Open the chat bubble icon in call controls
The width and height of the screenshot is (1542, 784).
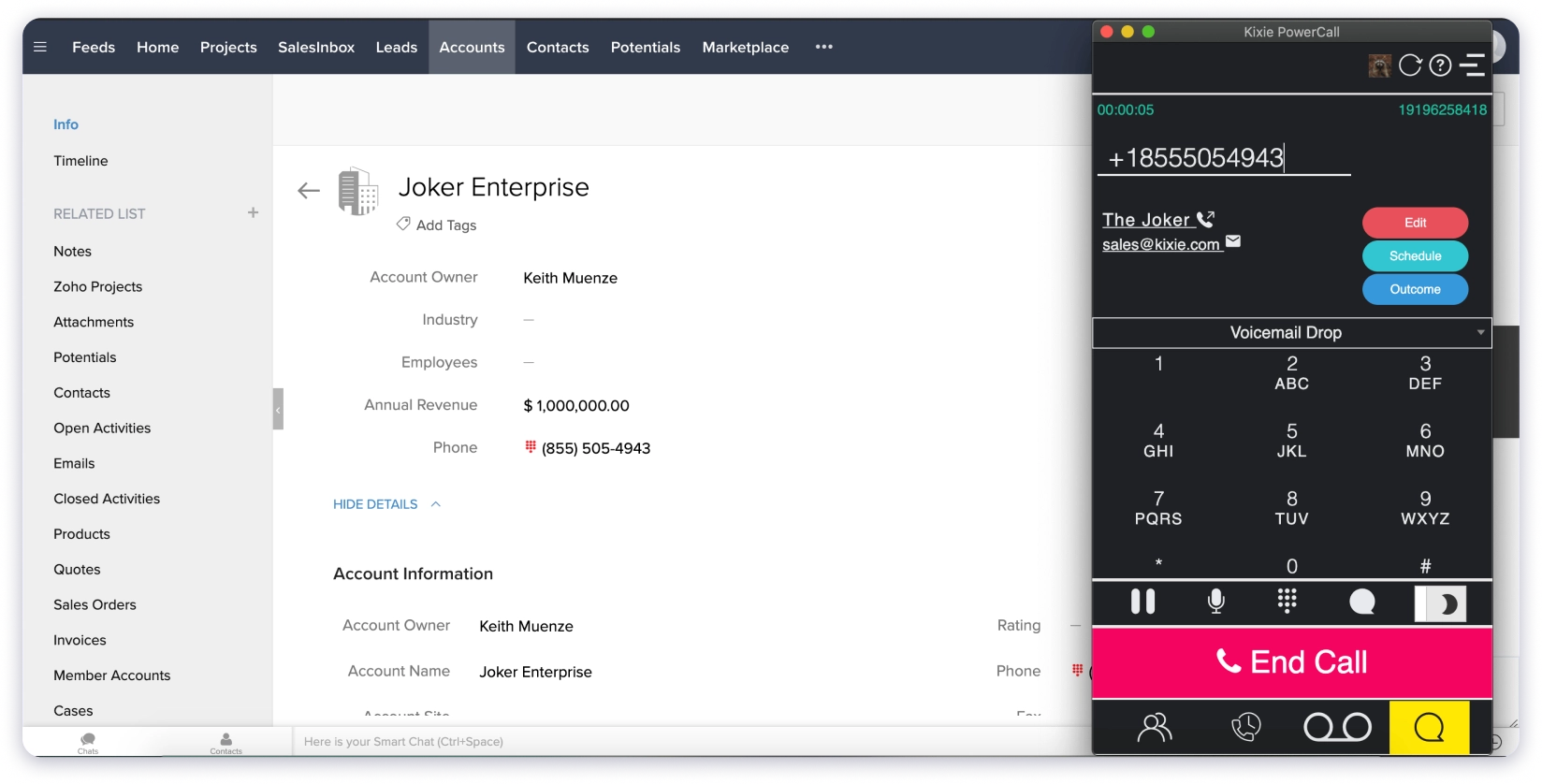pyautogui.click(x=1362, y=602)
